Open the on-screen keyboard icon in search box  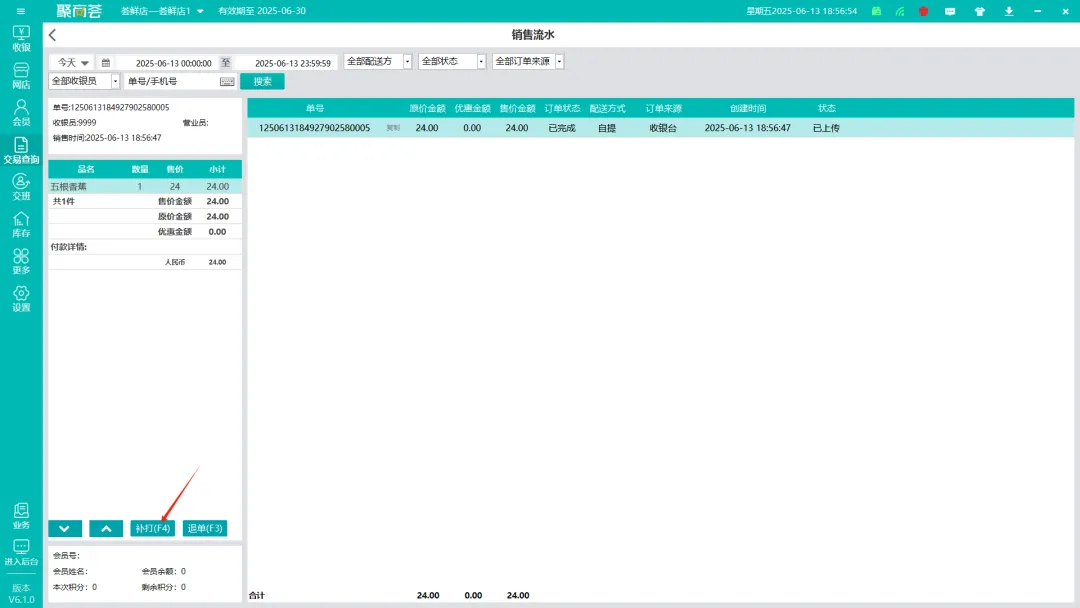point(227,81)
